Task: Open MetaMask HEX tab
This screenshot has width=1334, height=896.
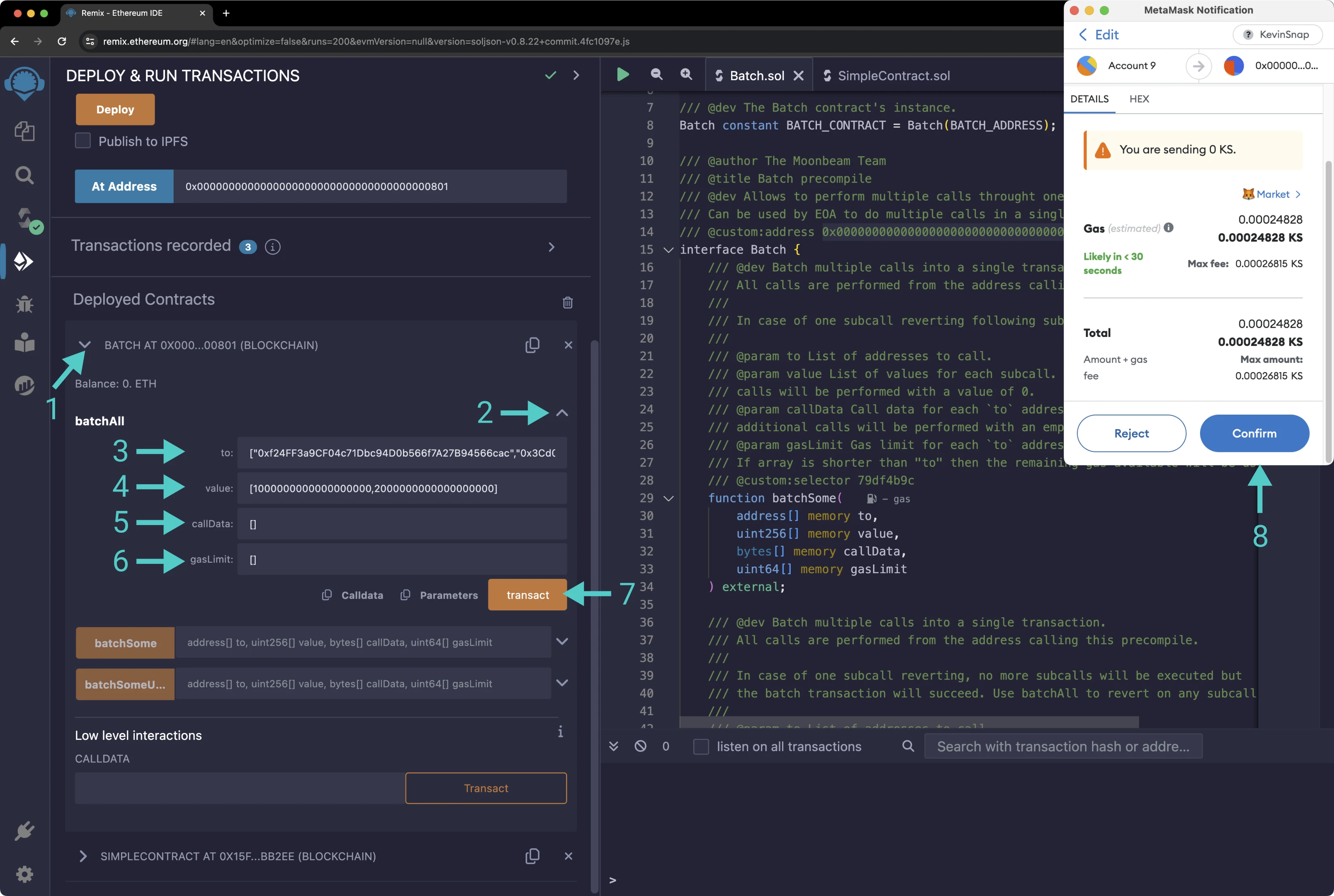Action: coord(1139,99)
